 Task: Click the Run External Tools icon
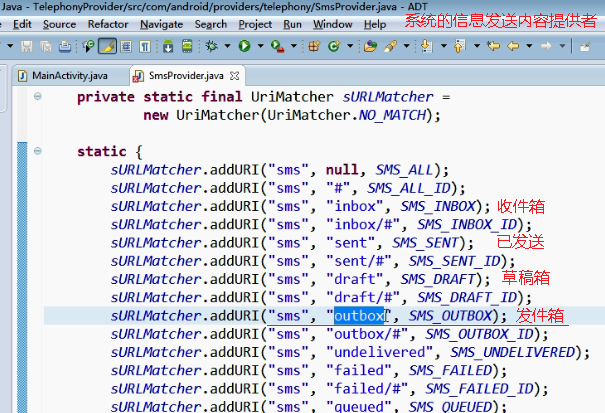pos(277,46)
